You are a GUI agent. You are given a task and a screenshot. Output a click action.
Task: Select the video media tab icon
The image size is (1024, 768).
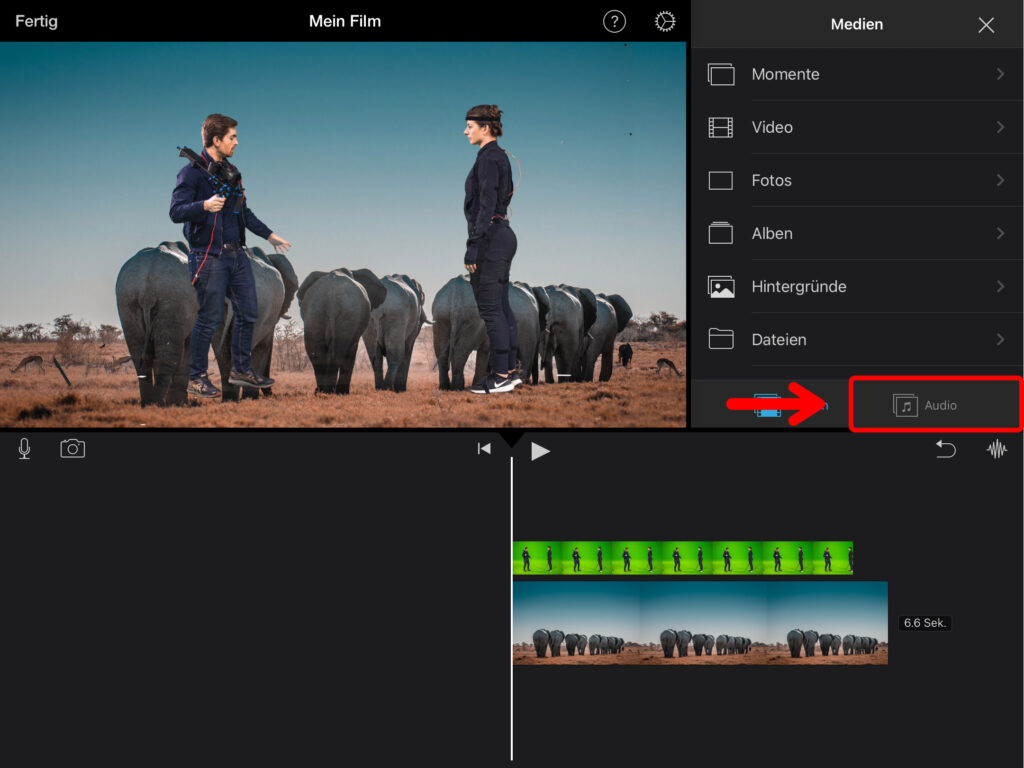pyautogui.click(x=768, y=405)
